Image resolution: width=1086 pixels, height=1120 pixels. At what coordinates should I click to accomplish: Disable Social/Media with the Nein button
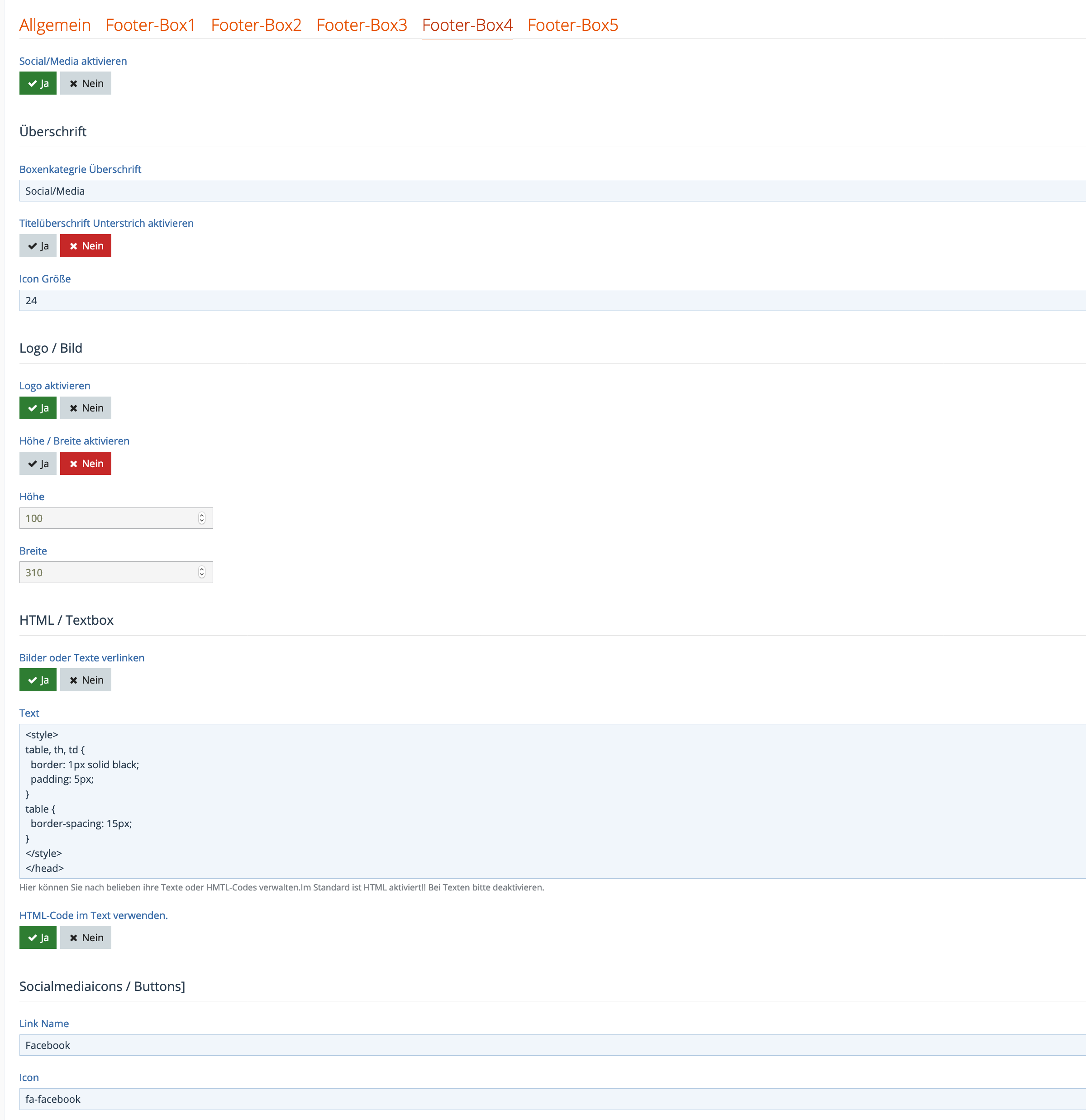point(86,83)
